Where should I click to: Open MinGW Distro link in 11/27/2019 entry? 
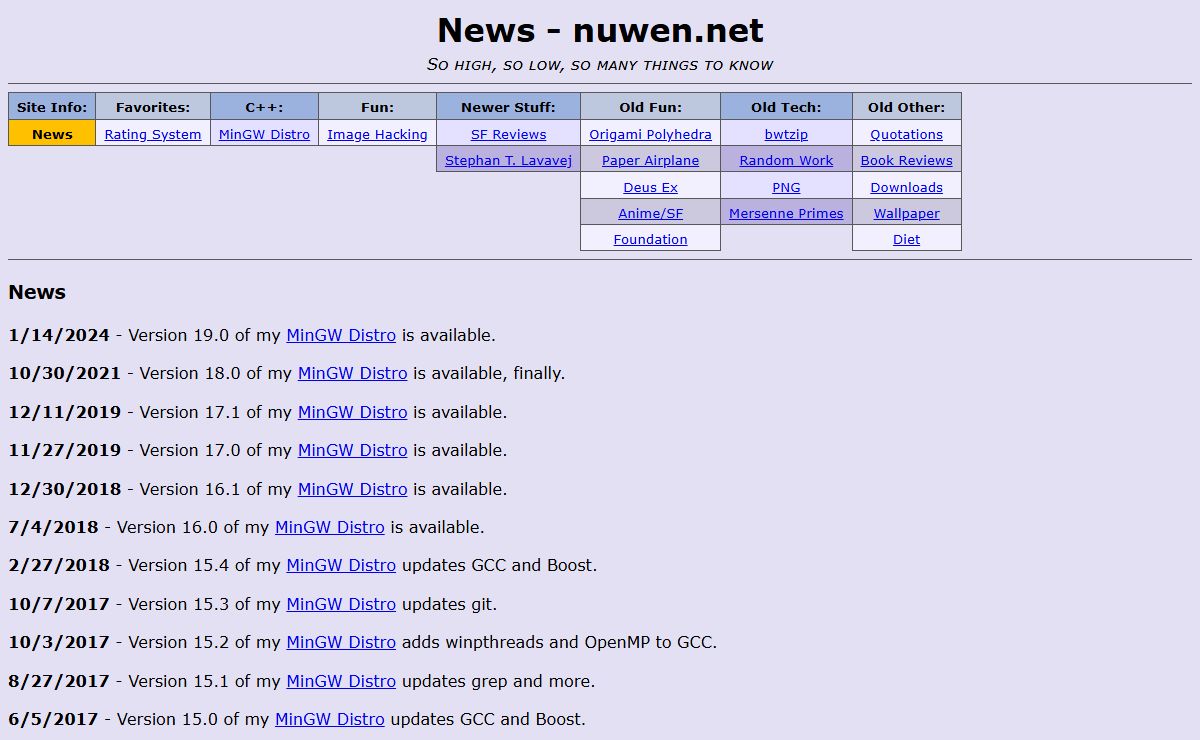point(352,450)
